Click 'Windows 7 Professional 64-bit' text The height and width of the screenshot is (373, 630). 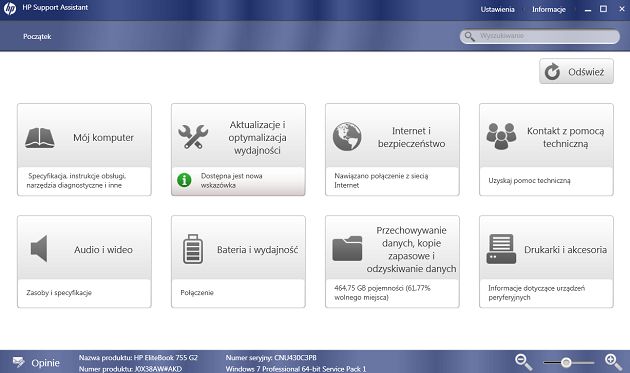[296, 369]
